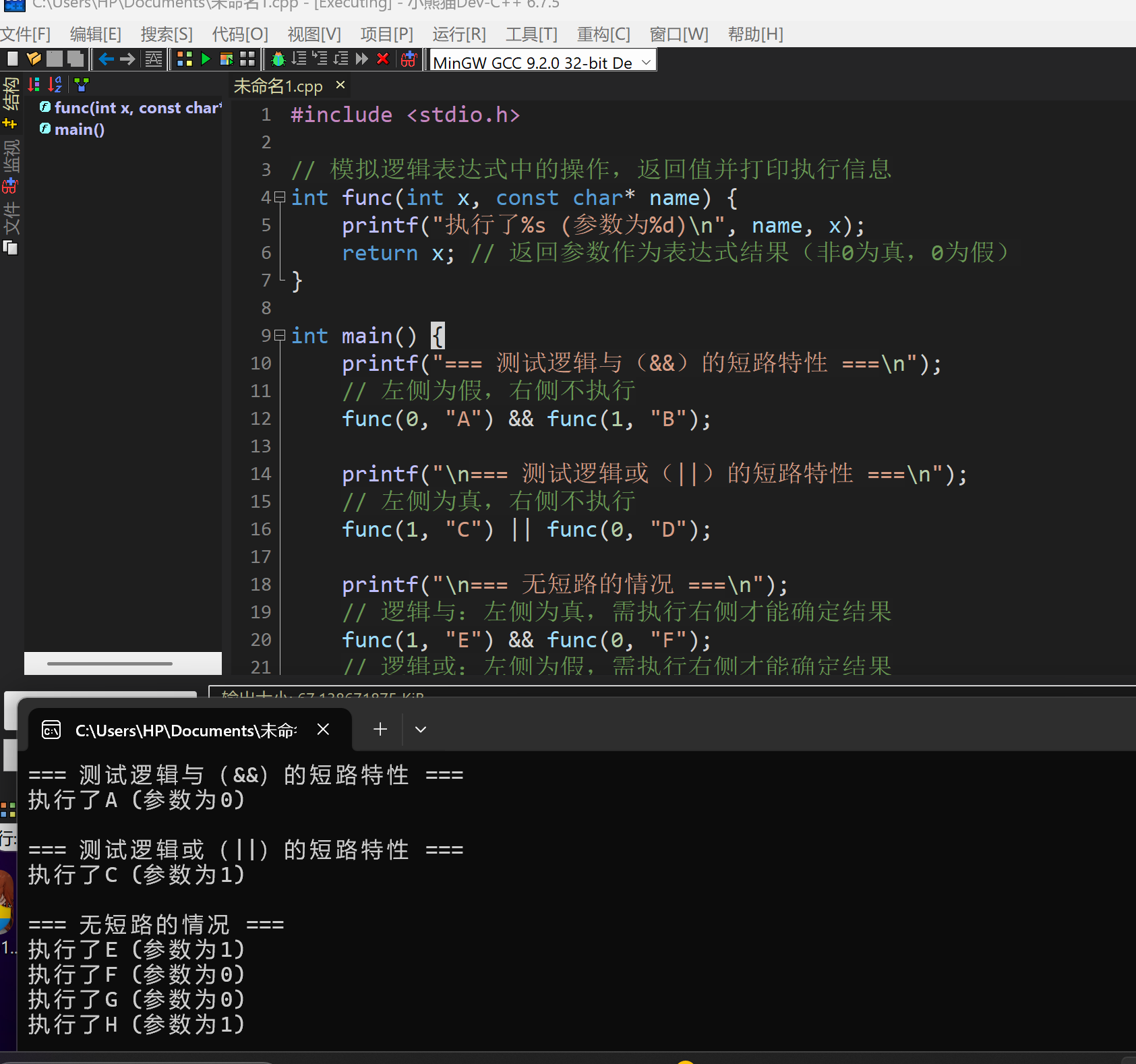Screen dimensions: 1136x1064
Task: Compile and run the program
Action: click(227, 59)
